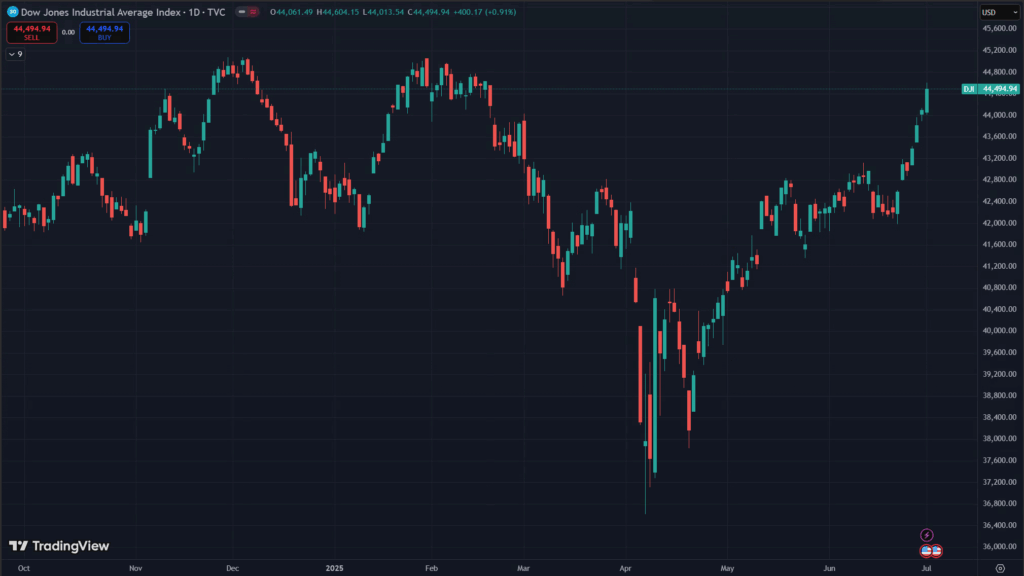Click the Dow Jones symbol logo icon

(12, 12)
